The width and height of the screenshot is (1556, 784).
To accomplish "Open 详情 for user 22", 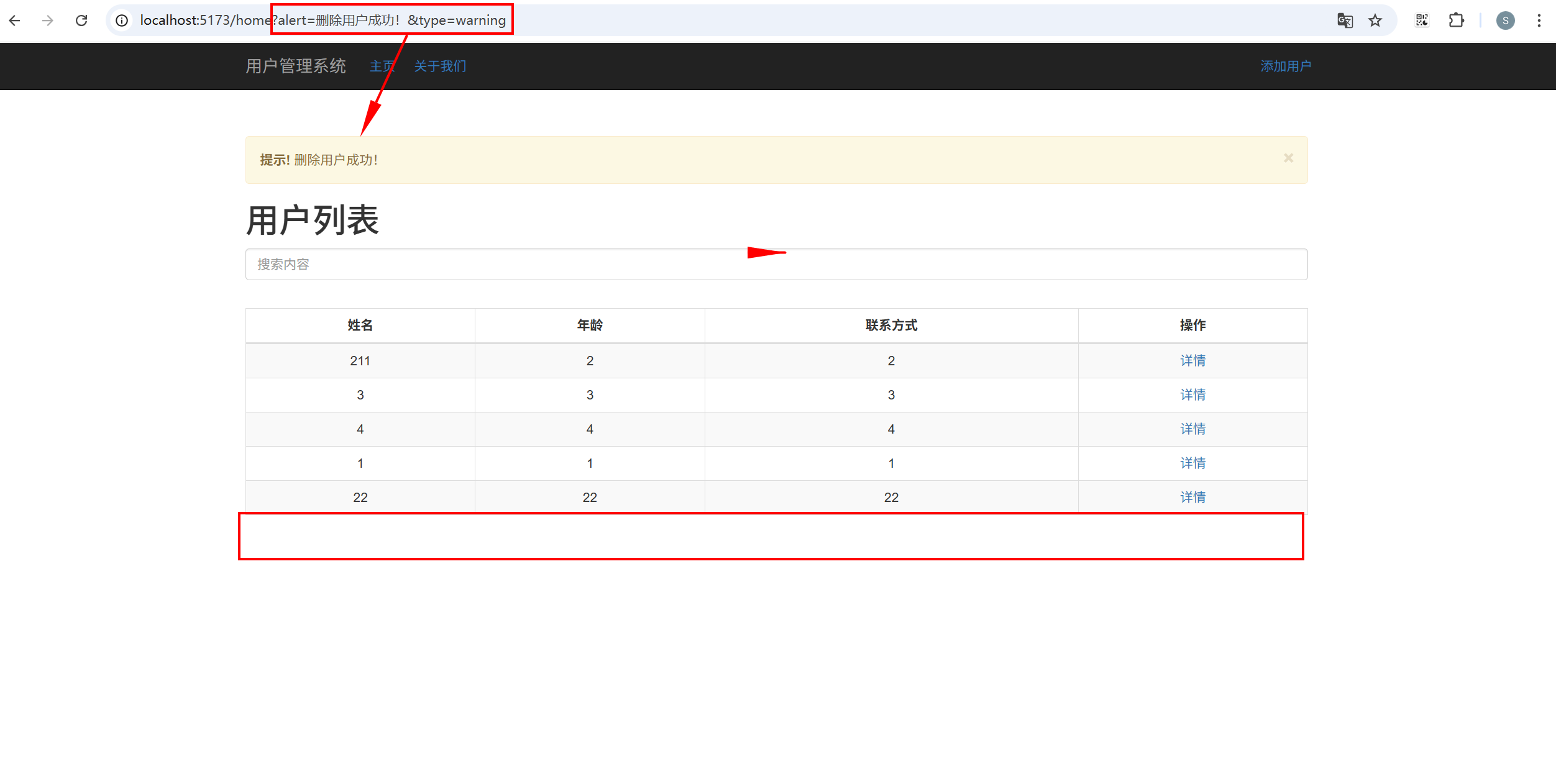I will [x=1192, y=498].
